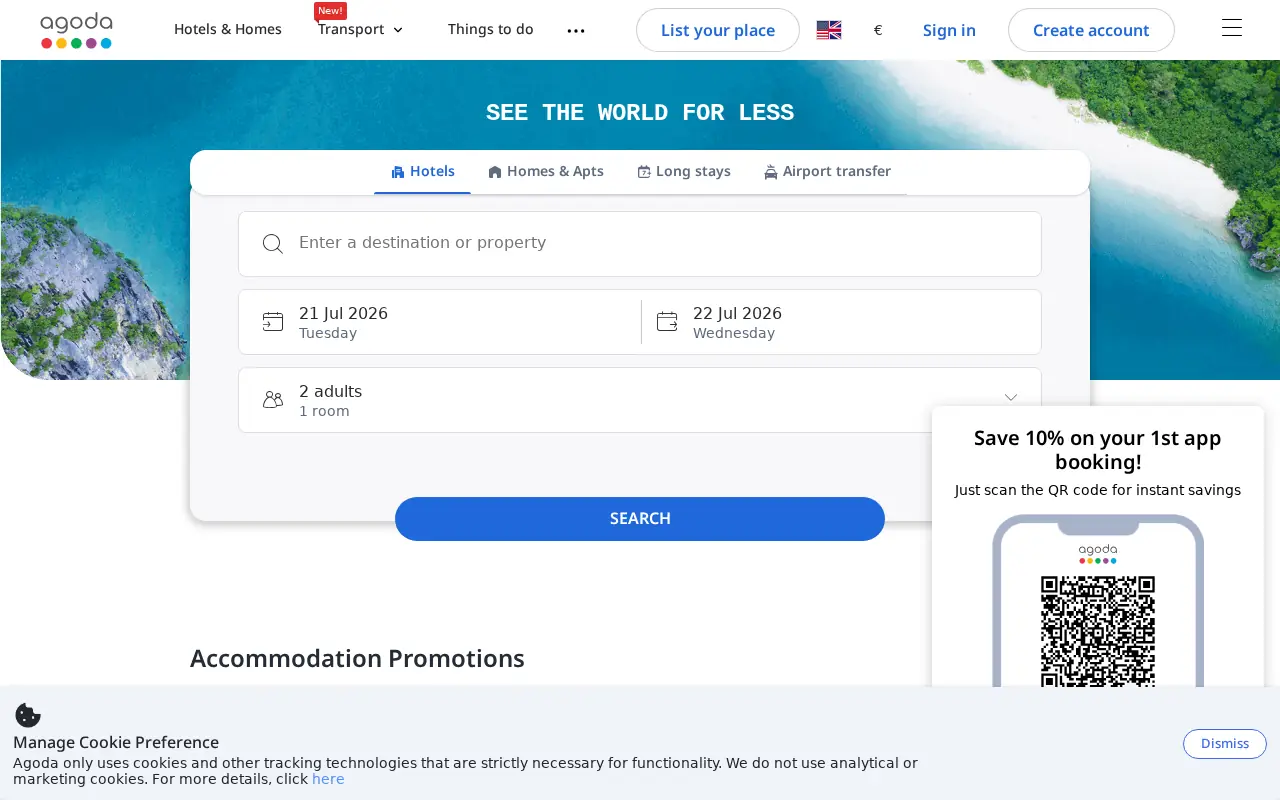Click the blue SEARCH button
The height and width of the screenshot is (800, 1280).
640,518
